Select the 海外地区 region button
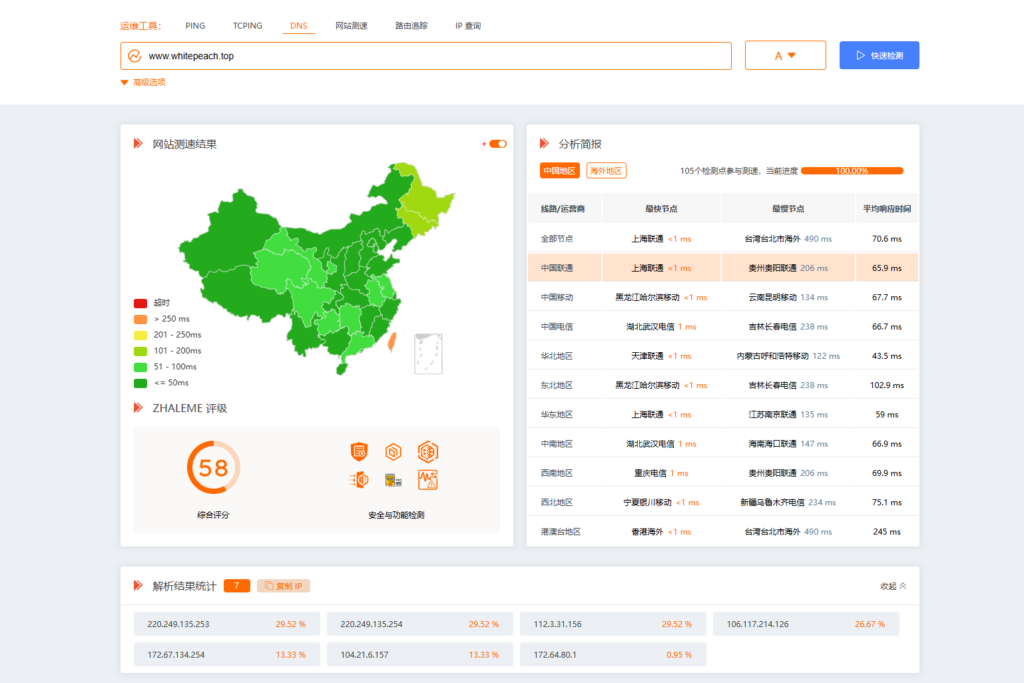This screenshot has height=683, width=1024. pyautogui.click(x=606, y=170)
